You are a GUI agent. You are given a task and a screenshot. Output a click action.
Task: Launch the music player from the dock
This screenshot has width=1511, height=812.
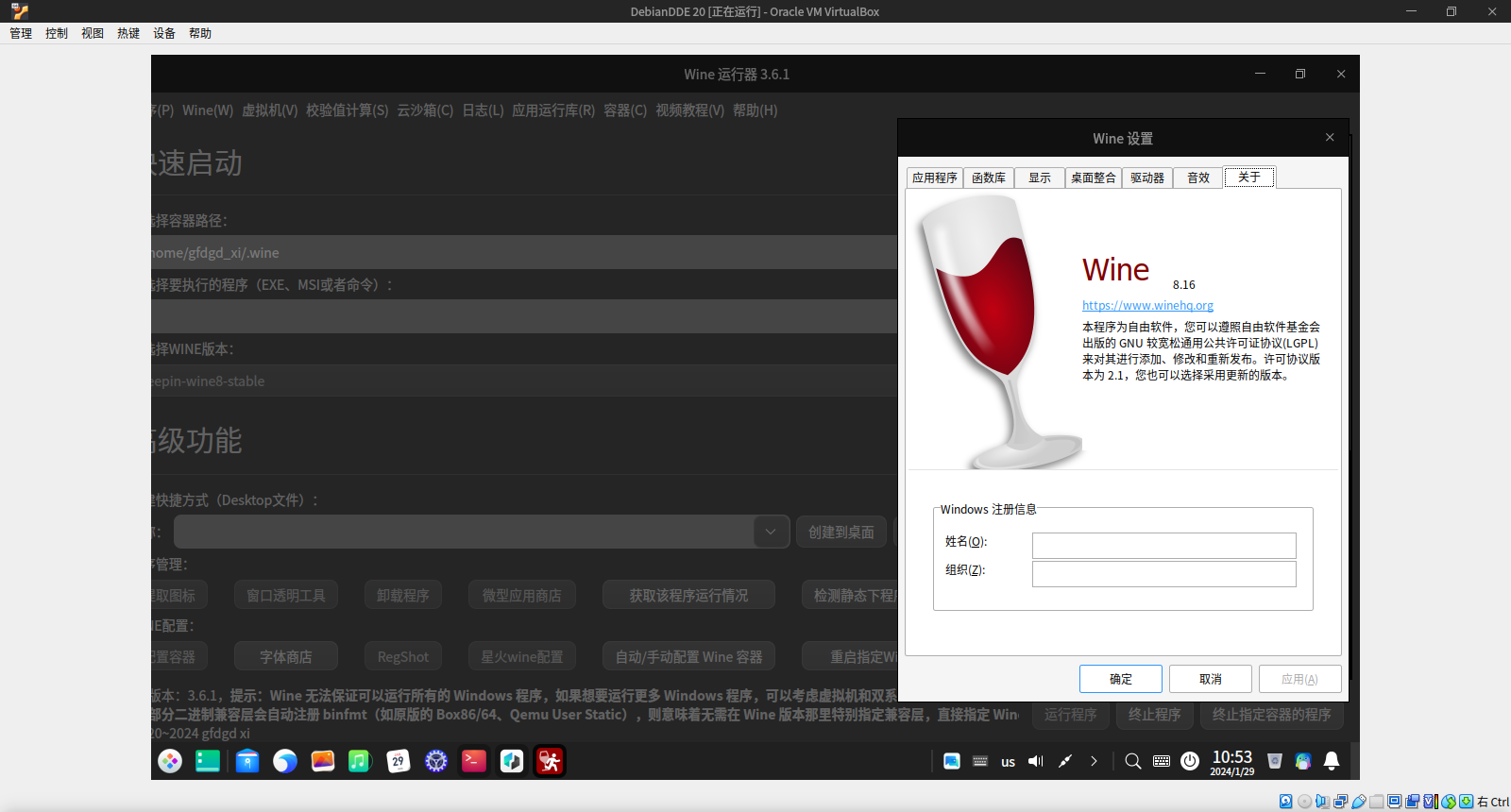(x=360, y=761)
